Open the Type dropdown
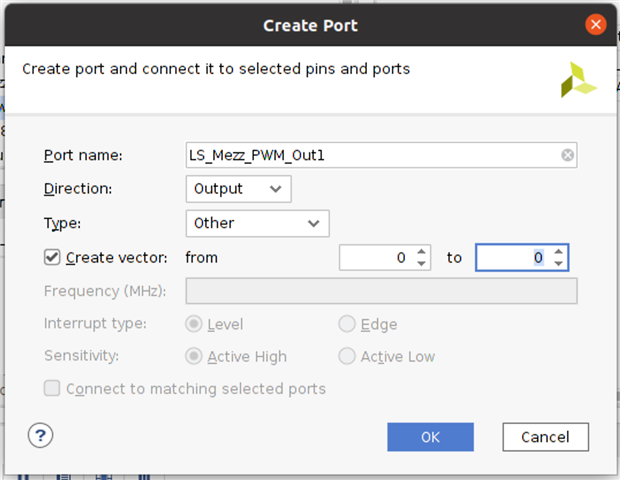This screenshot has width=620, height=480. click(257, 223)
